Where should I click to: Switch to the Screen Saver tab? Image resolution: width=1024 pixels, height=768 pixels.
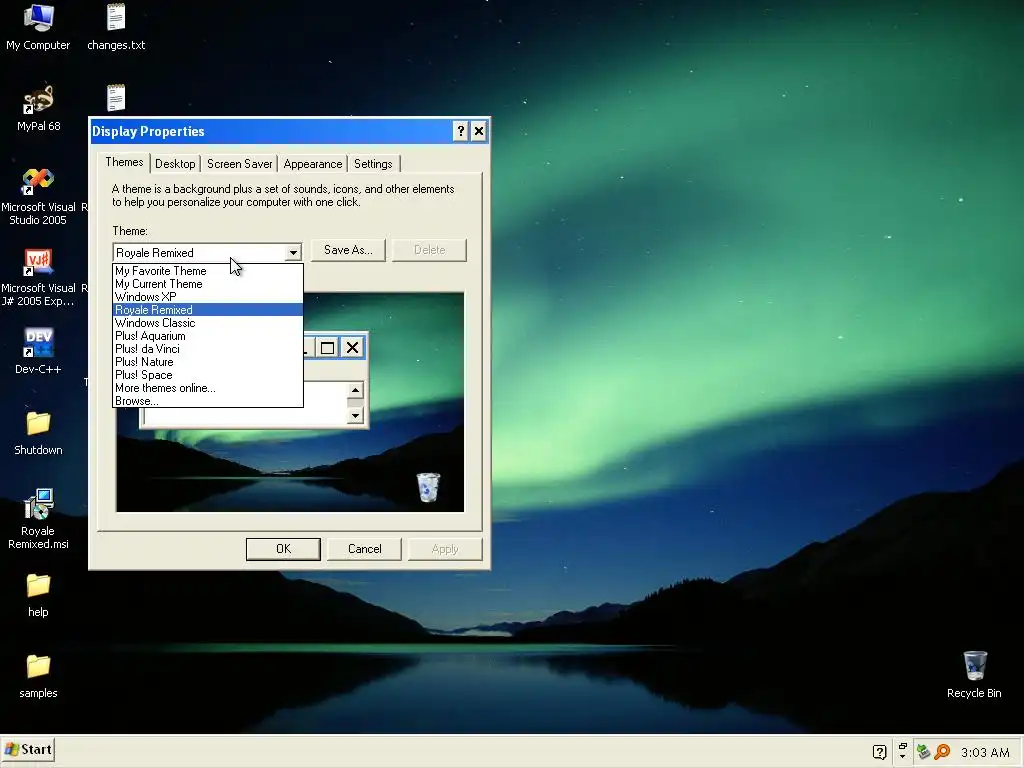[x=240, y=164]
